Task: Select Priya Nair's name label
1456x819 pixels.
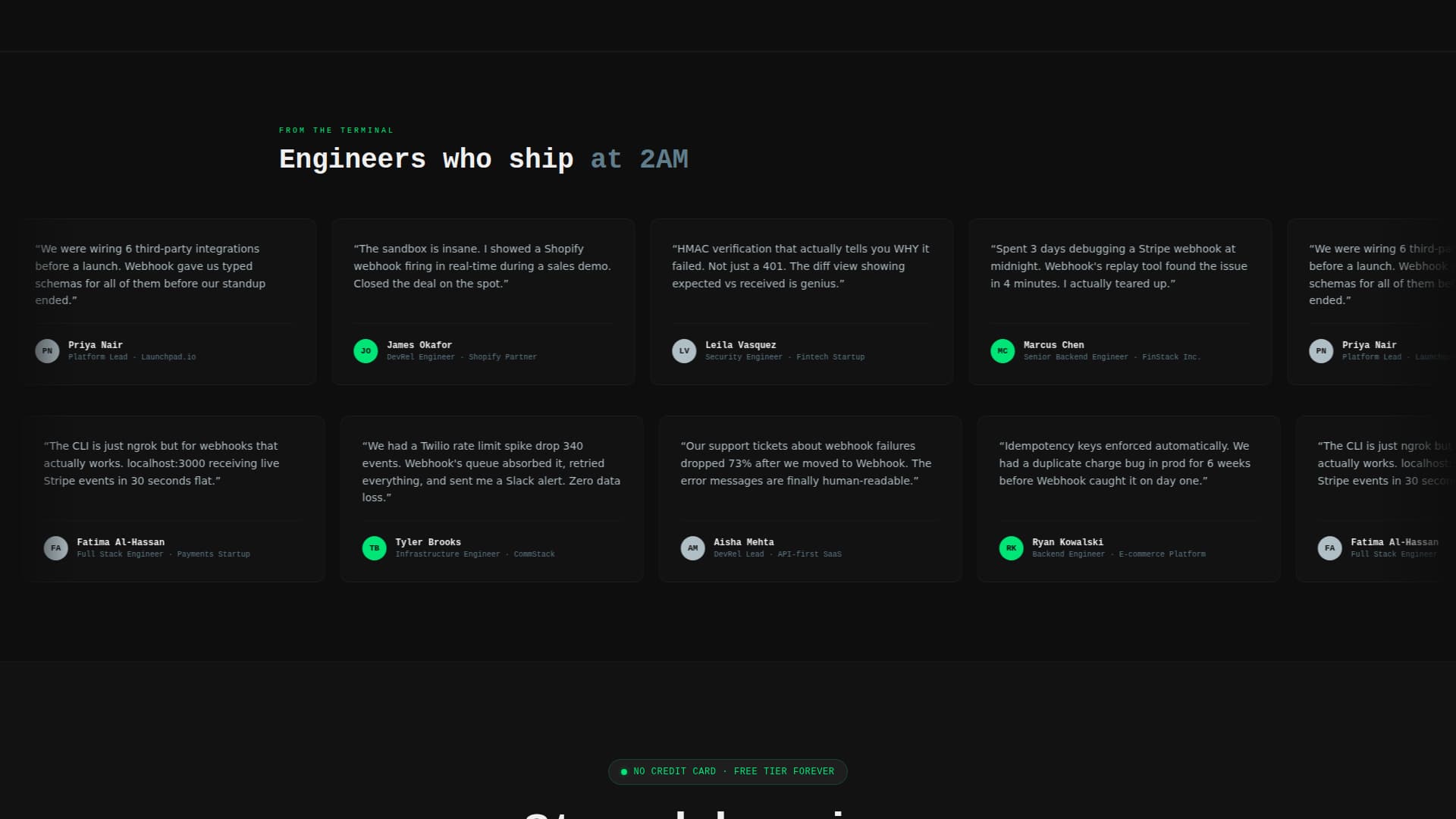Action: click(95, 345)
